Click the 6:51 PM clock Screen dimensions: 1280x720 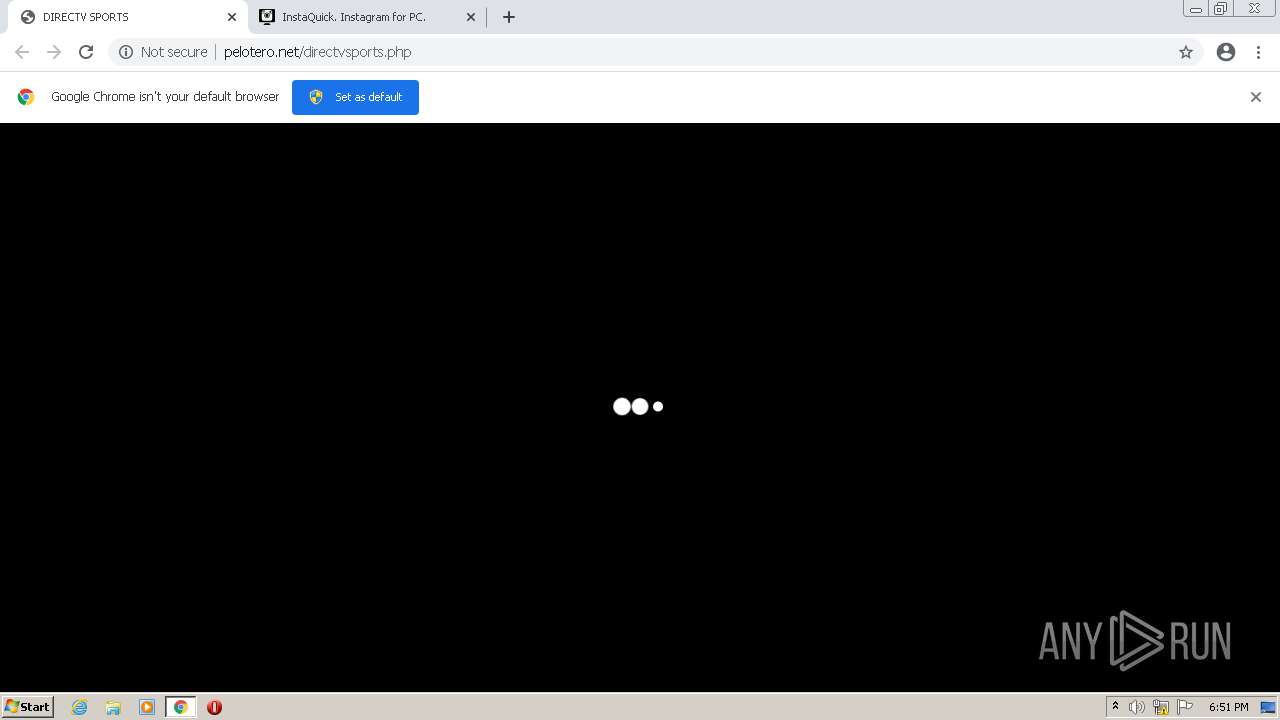click(x=1228, y=707)
